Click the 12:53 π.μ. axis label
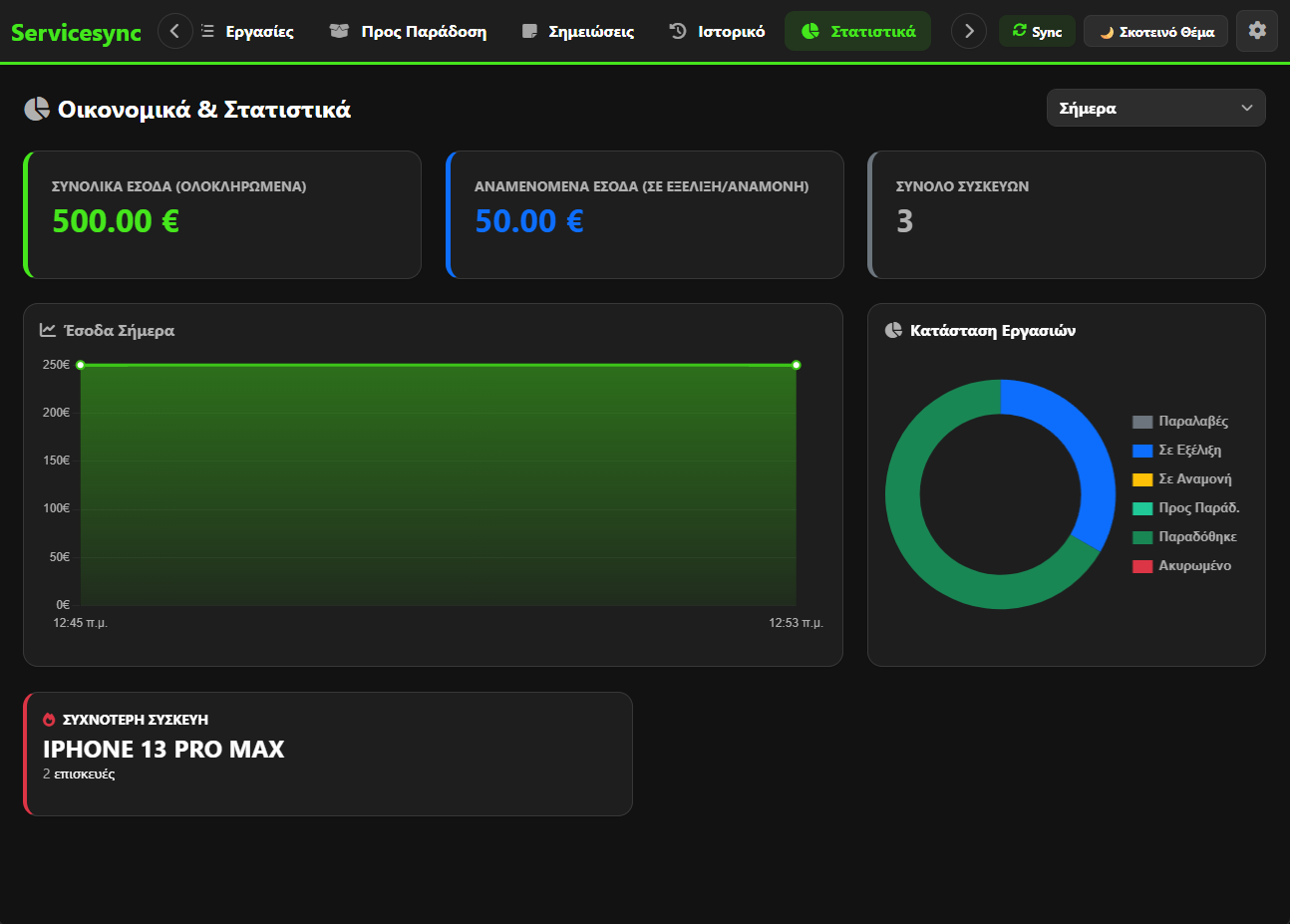The width and height of the screenshot is (1290, 924). pyautogui.click(x=796, y=623)
